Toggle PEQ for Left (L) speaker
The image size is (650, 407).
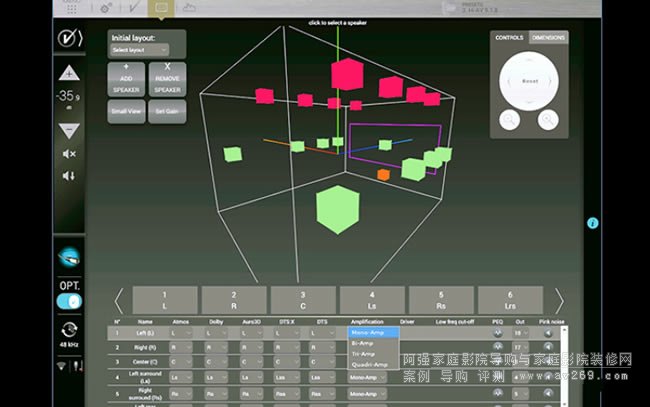(x=497, y=333)
